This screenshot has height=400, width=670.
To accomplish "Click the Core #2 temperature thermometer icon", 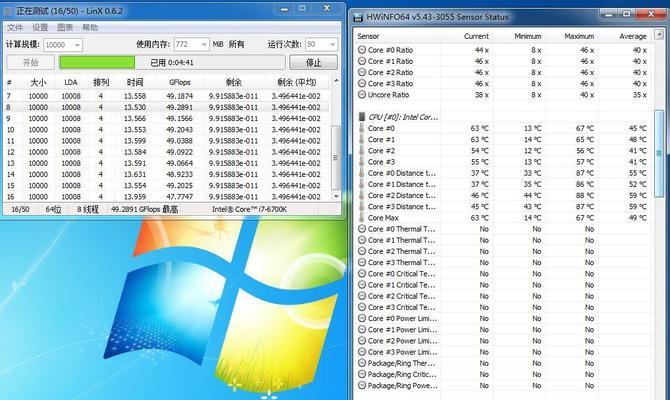I will coord(361,150).
